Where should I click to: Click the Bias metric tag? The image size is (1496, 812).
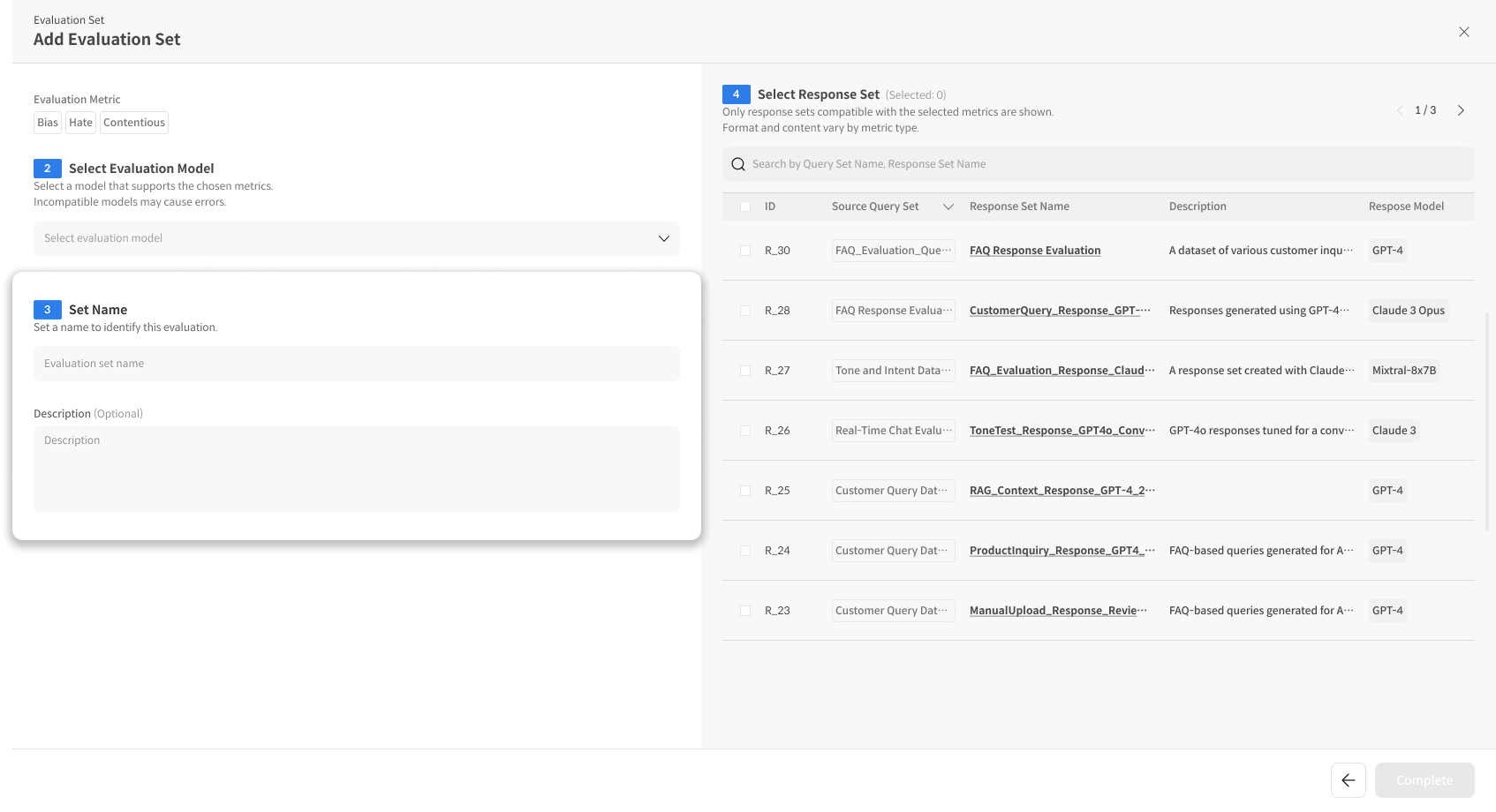[48, 123]
